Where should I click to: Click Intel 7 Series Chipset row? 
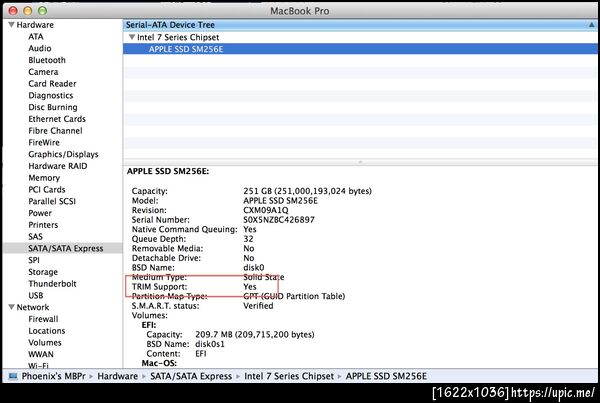click(x=360, y=37)
